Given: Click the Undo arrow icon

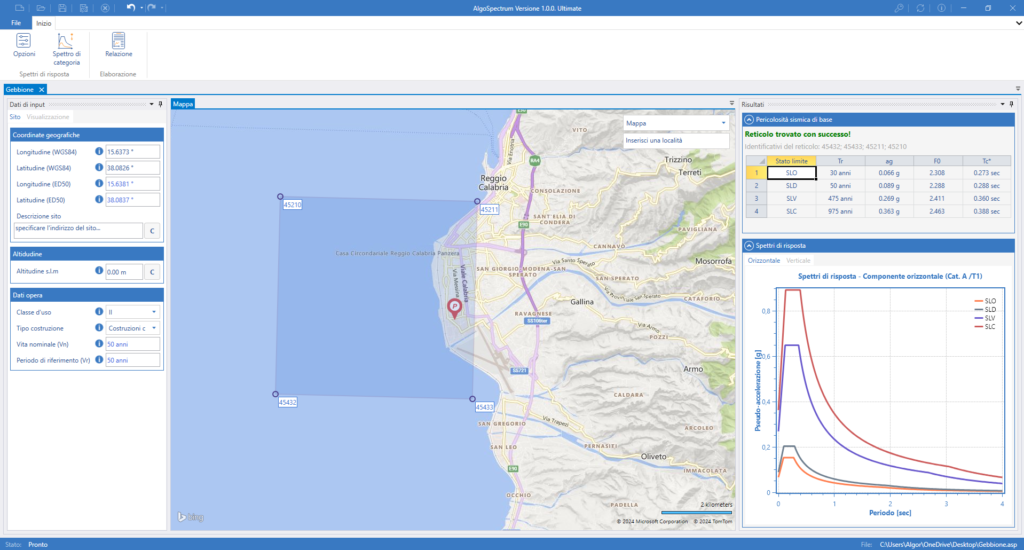Looking at the screenshot, I should (x=131, y=8).
